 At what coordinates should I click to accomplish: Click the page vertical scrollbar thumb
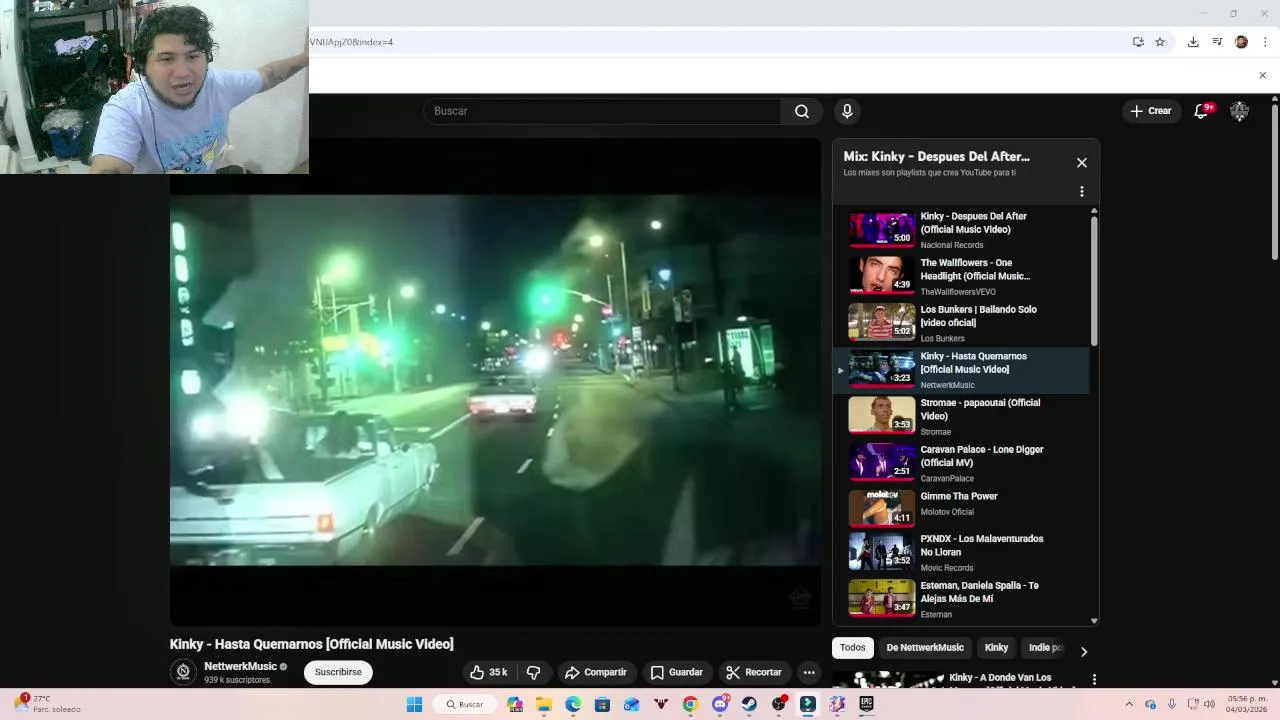pos(1275,181)
